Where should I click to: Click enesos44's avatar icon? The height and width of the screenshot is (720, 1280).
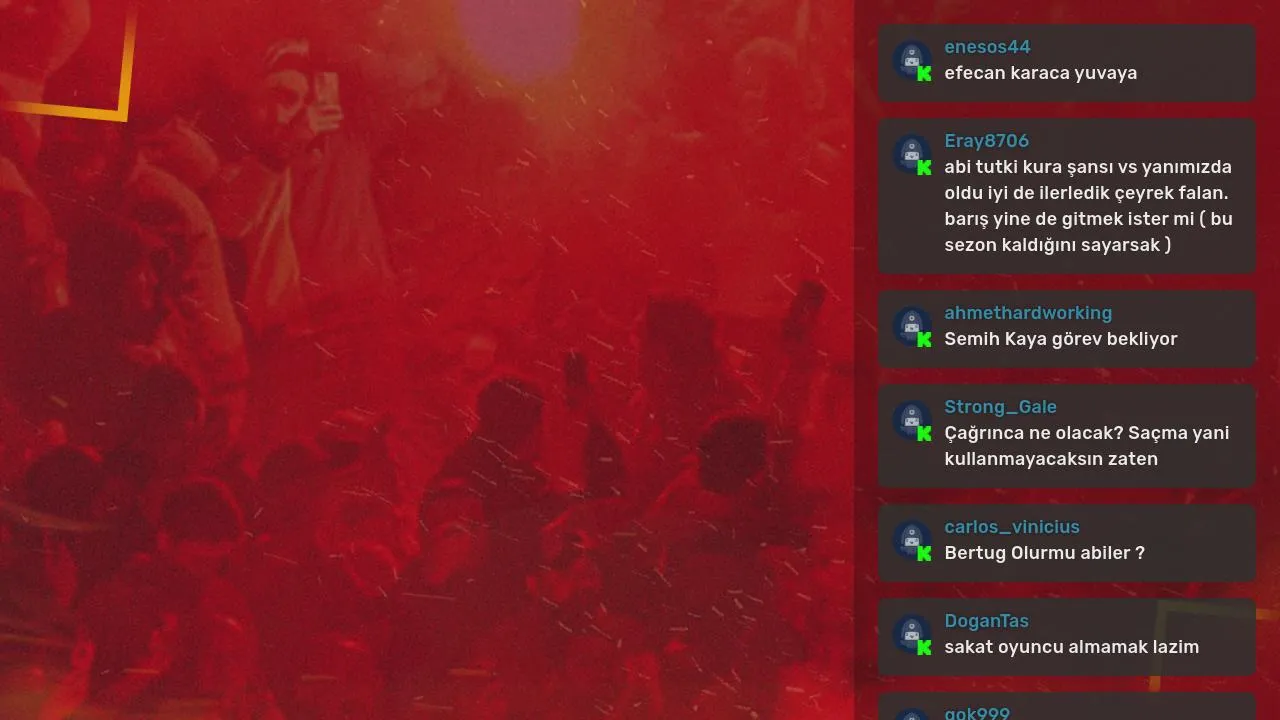912,60
